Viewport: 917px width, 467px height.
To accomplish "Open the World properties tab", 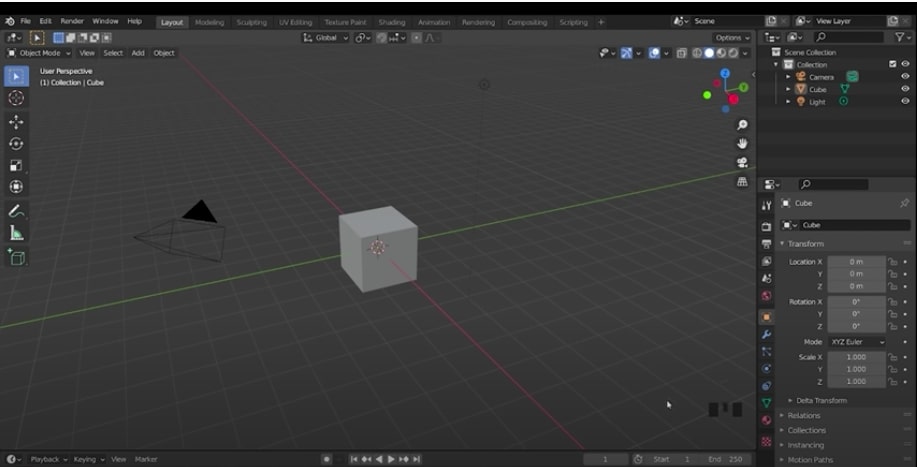I will point(767,296).
